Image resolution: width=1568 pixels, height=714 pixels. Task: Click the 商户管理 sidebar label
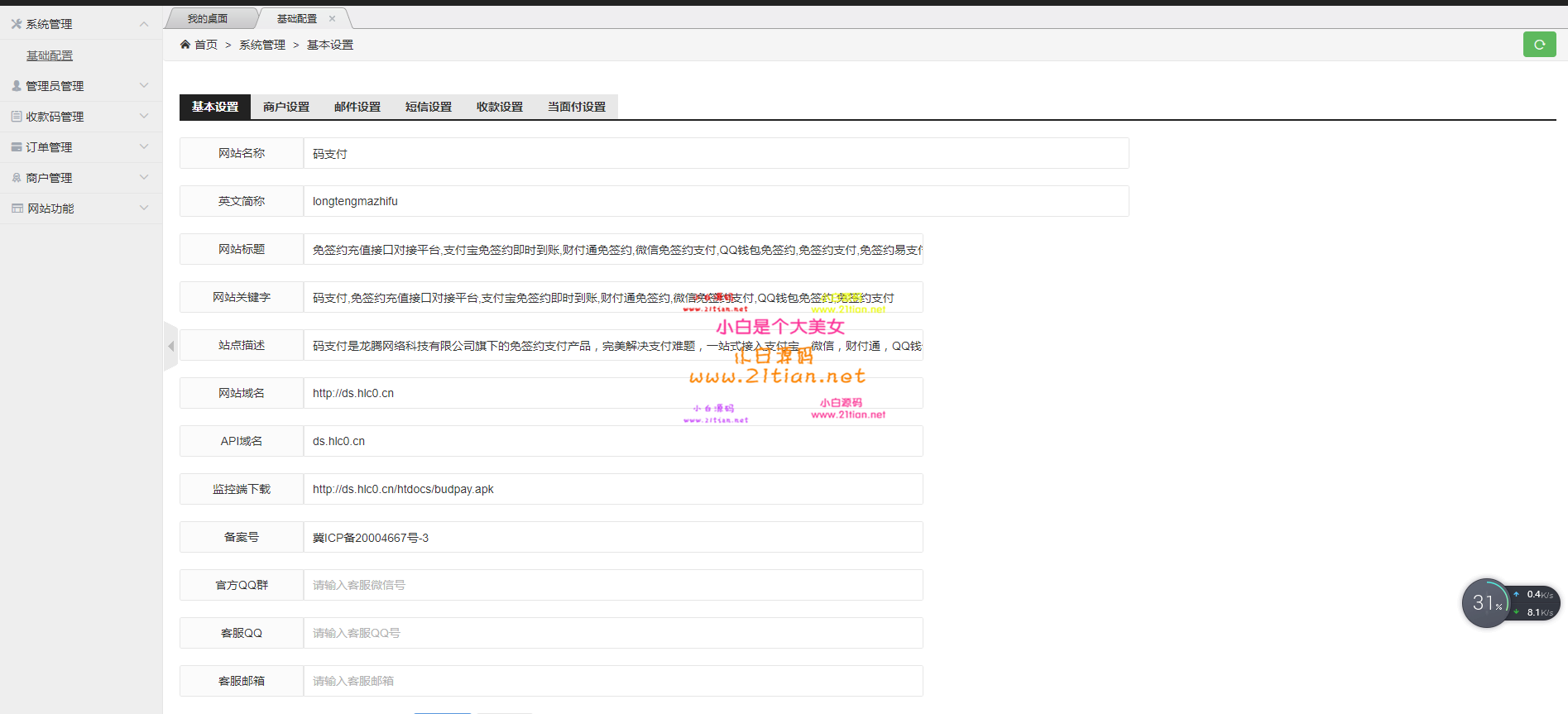[x=49, y=178]
